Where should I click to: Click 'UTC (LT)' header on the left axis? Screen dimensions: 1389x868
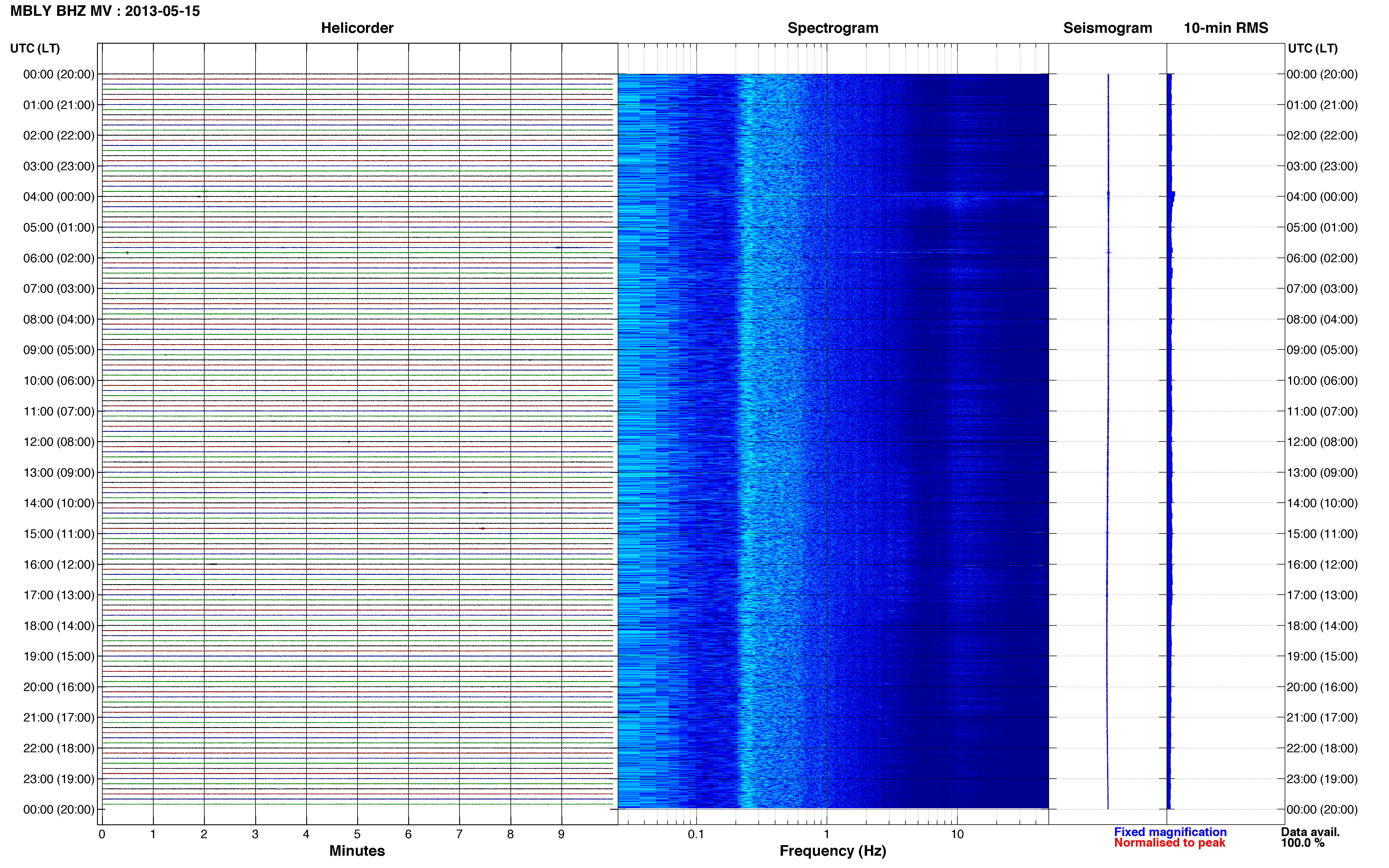(x=35, y=48)
